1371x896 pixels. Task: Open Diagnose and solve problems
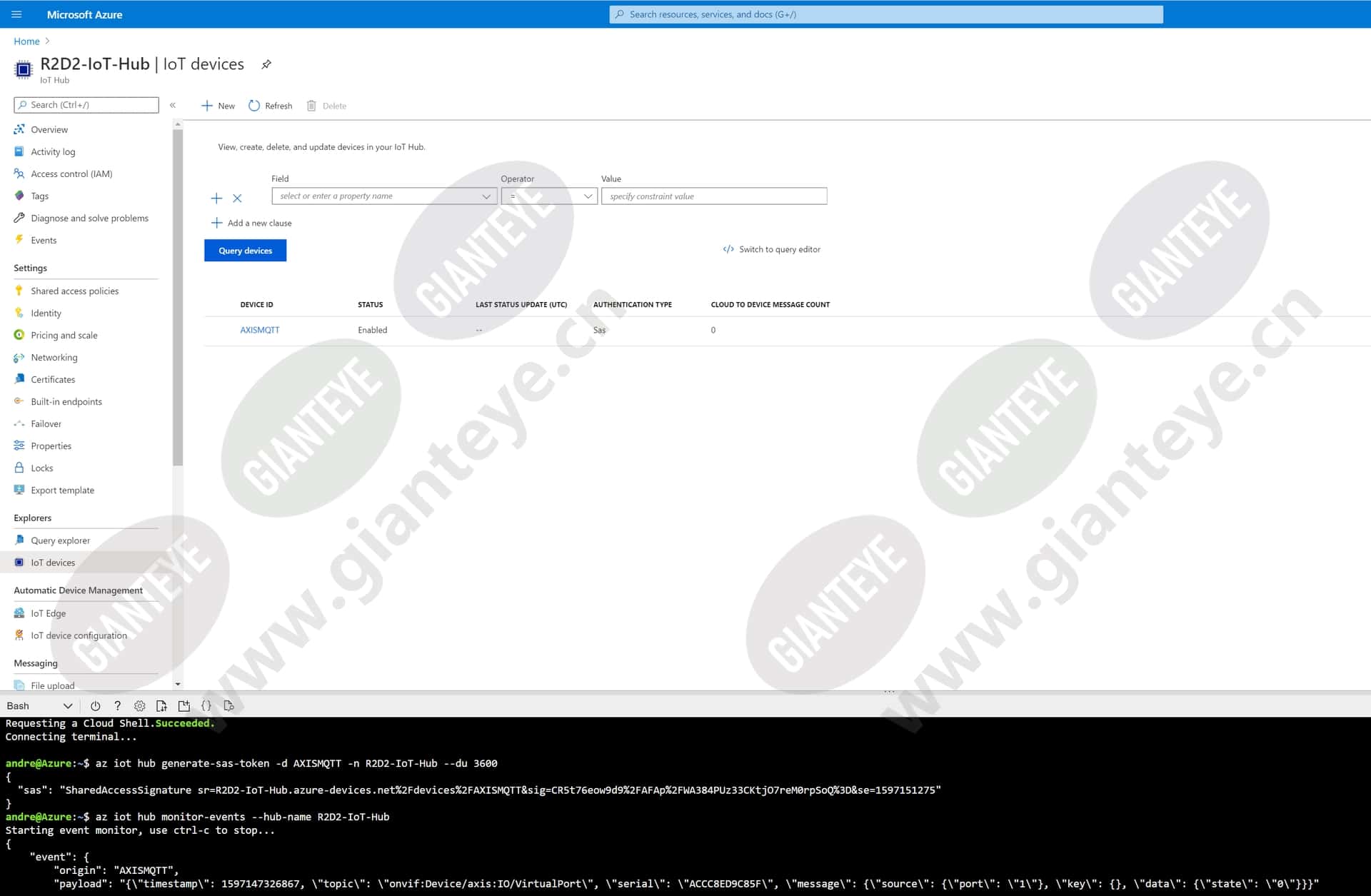(89, 218)
